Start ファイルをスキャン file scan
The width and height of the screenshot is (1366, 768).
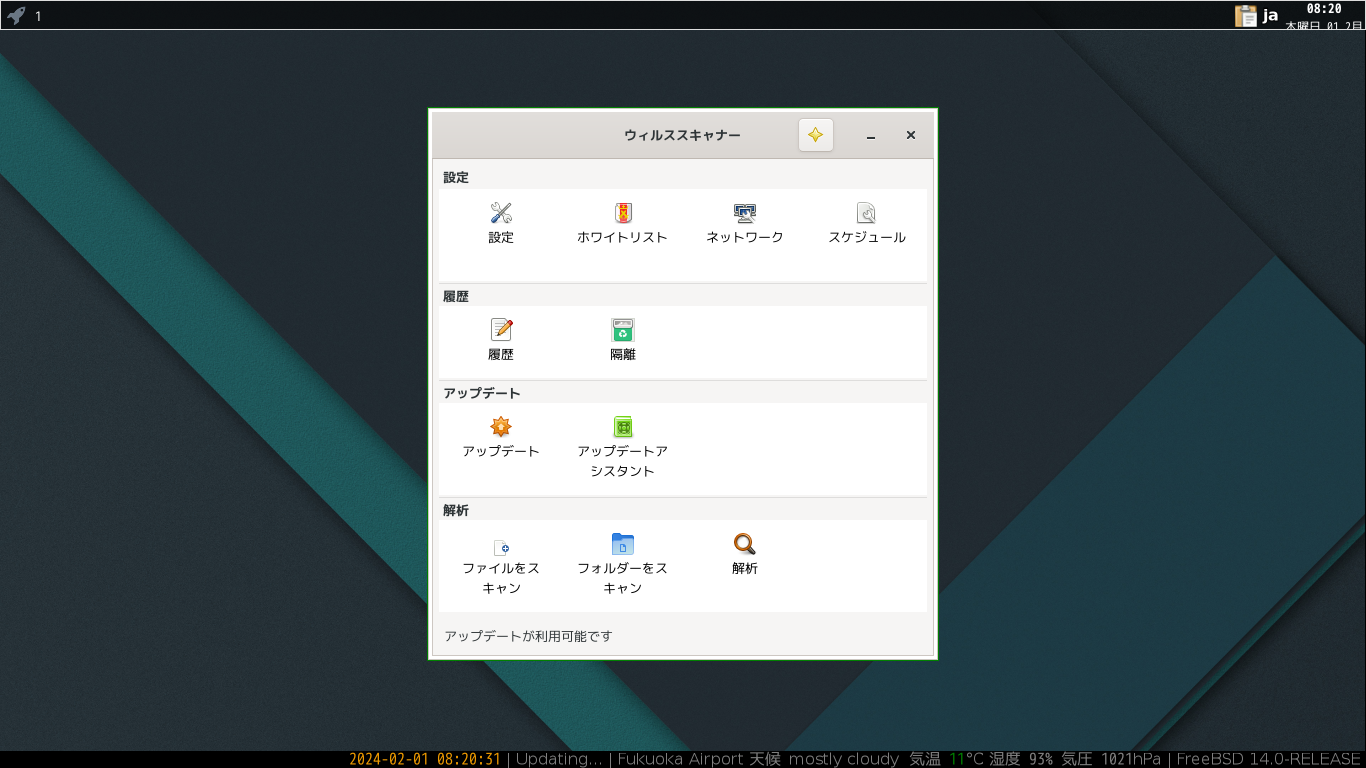pos(501,546)
